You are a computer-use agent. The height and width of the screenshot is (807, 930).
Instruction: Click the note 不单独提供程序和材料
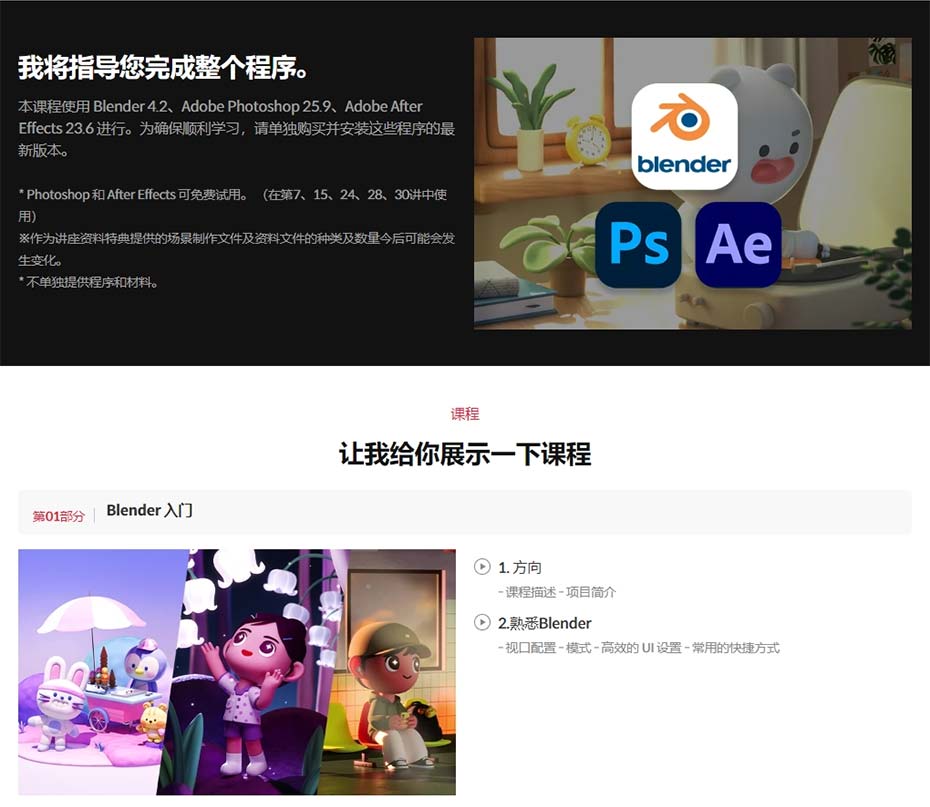(x=88, y=282)
